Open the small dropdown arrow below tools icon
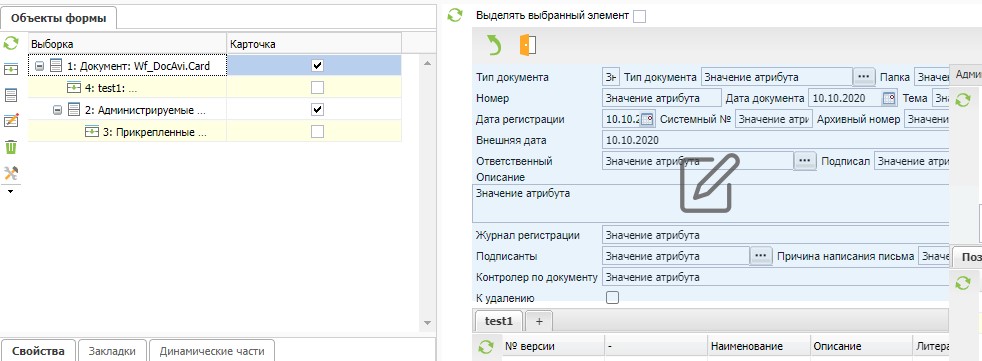982x361 pixels. [x=10, y=191]
